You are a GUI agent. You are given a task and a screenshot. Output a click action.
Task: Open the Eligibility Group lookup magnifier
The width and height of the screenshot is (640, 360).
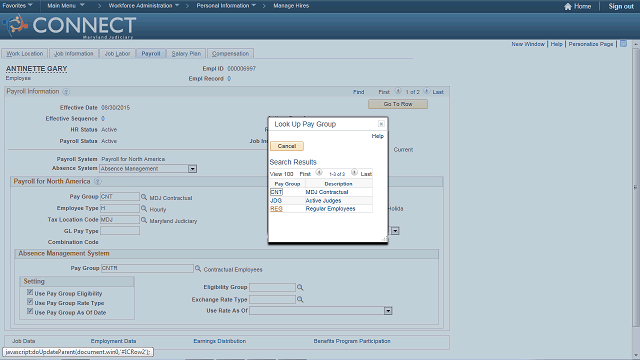pos(300,287)
